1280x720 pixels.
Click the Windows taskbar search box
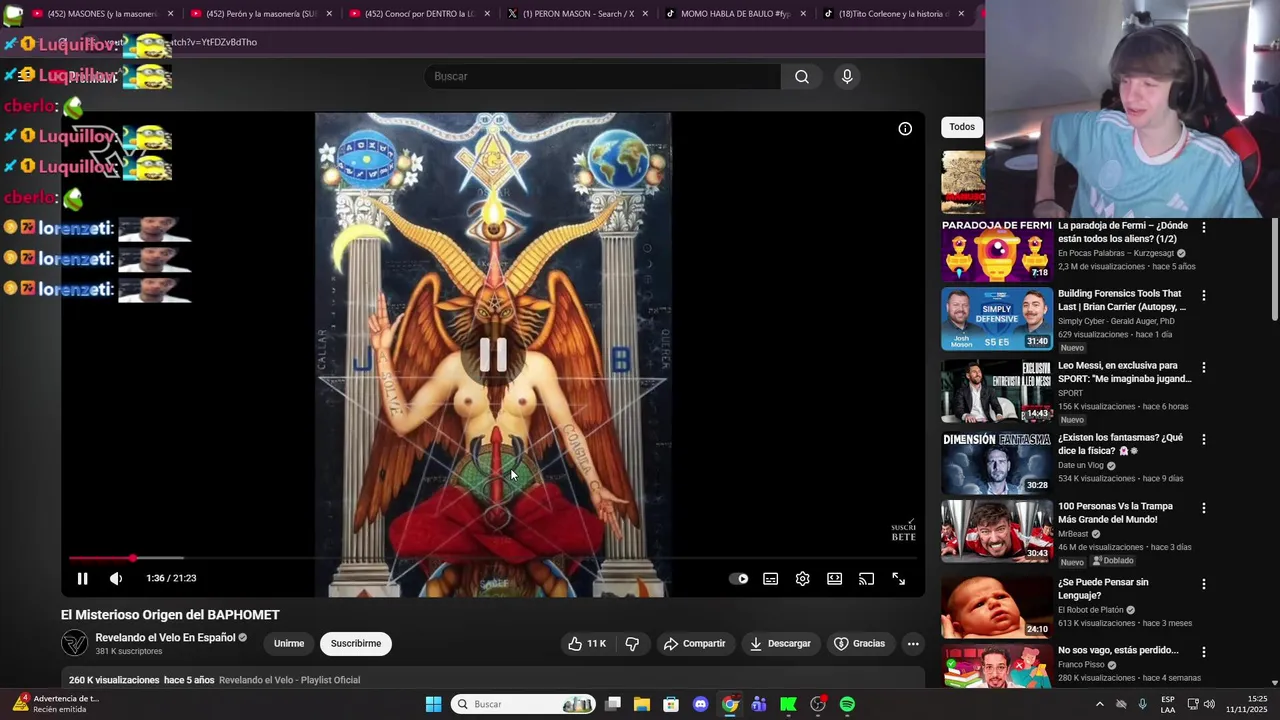pyautogui.click(x=522, y=704)
